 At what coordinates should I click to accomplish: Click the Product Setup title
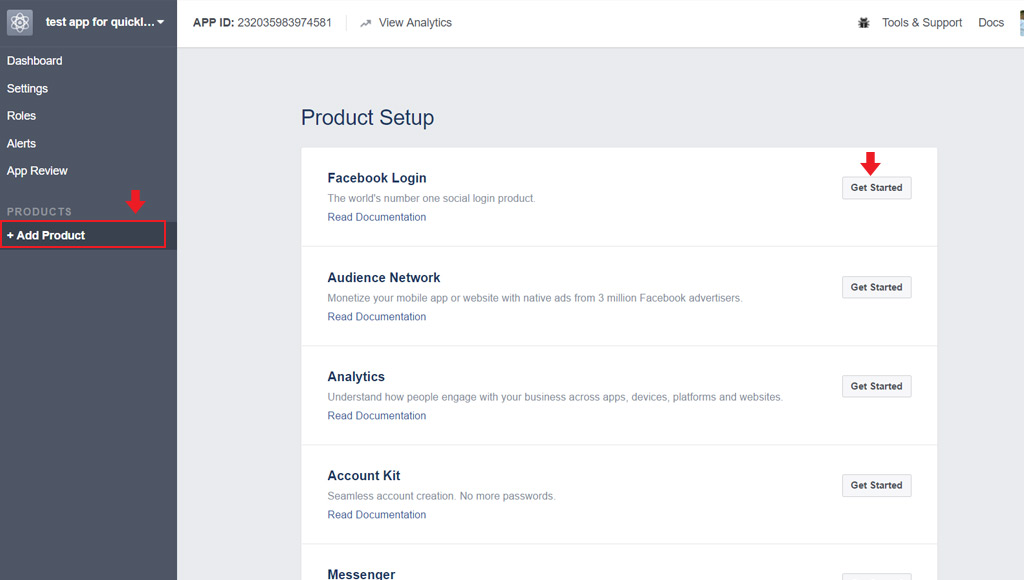368,118
